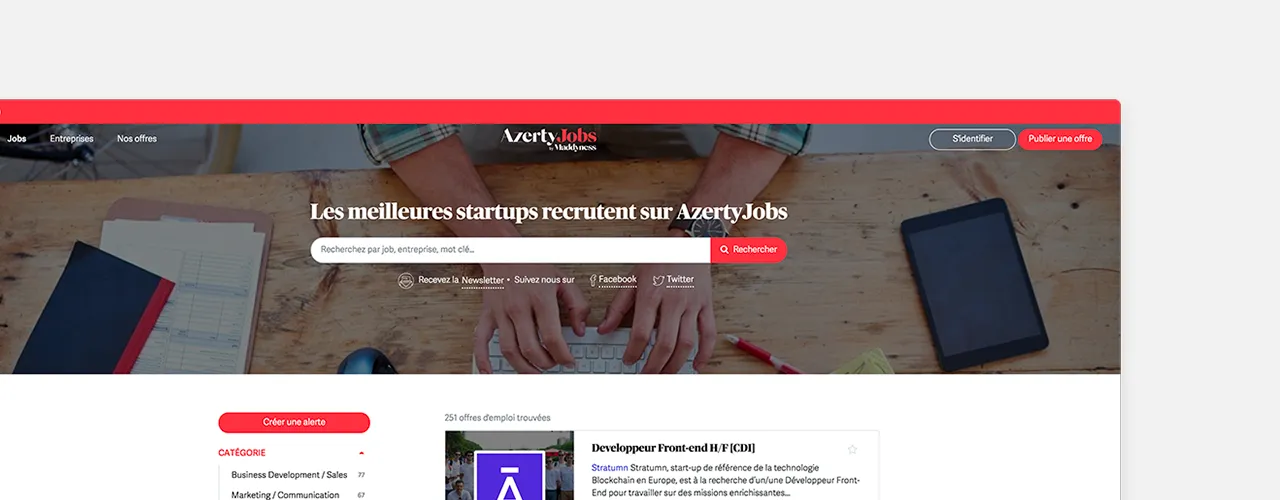The image size is (1280, 500).
Task: Open the Entreprises menu item
Action: tap(72, 139)
